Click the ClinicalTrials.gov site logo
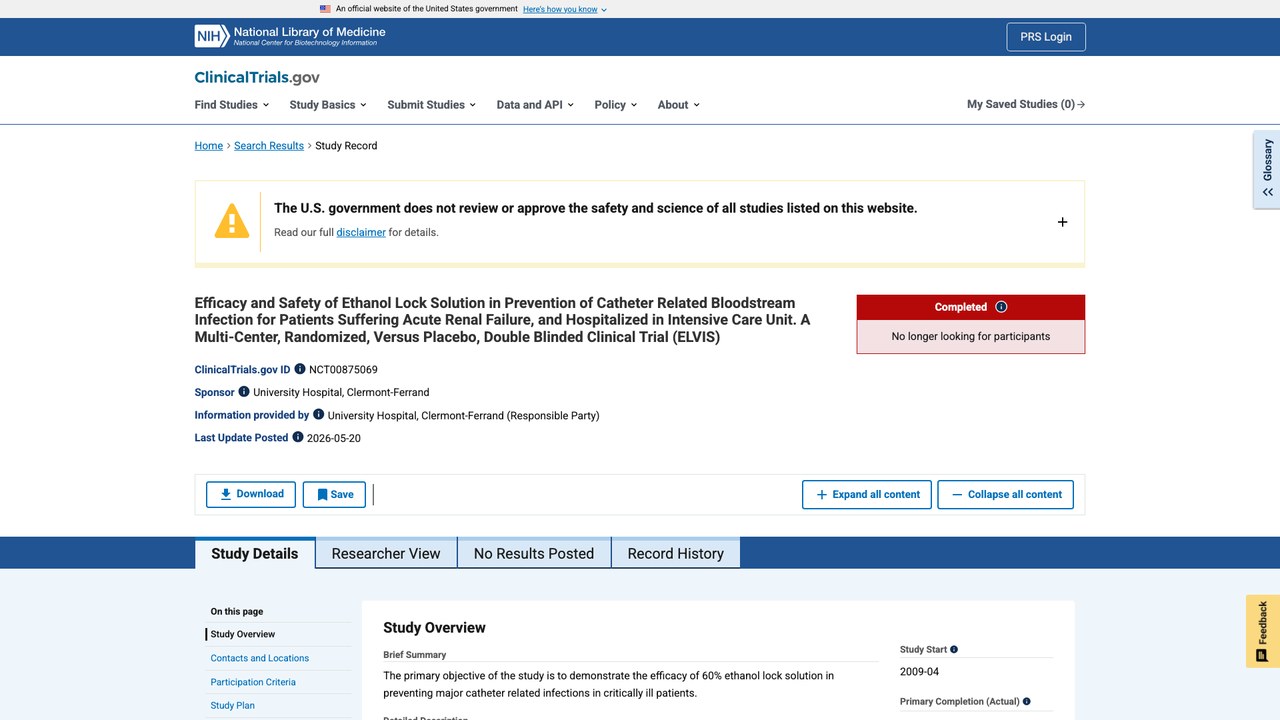Image resolution: width=1280 pixels, height=720 pixels. coord(257,77)
